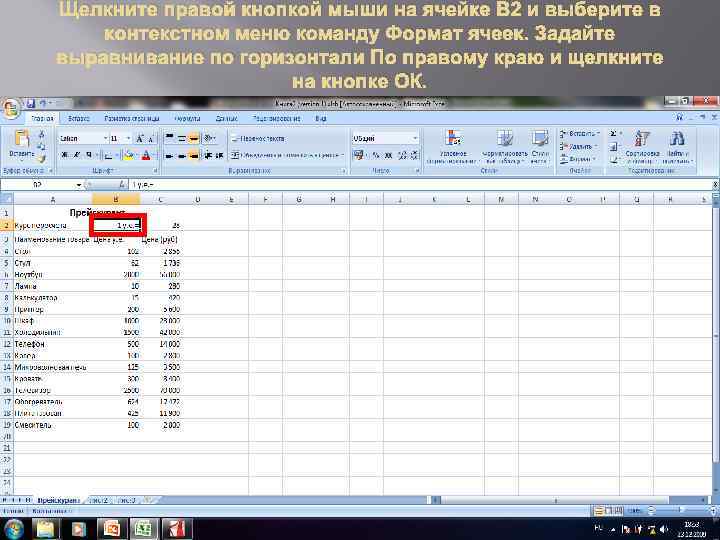This screenshot has width=720, height=540.
Task: Adjust the zoom slider
Action: tap(681, 510)
